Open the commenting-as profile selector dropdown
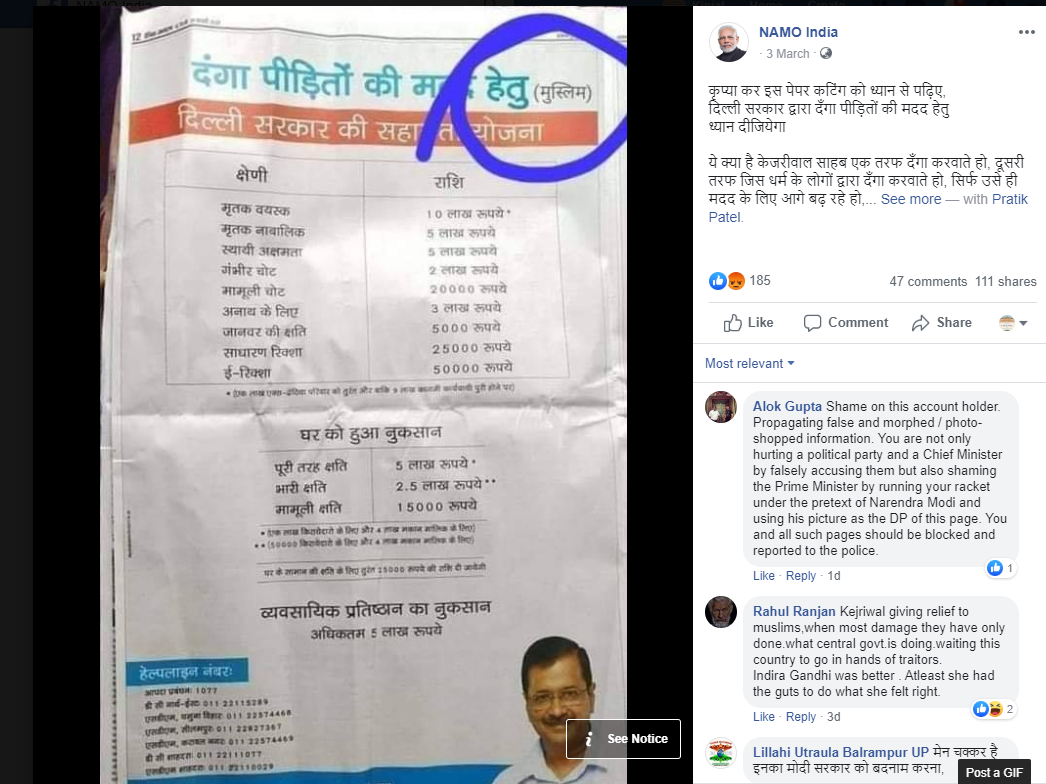Image resolution: width=1046 pixels, height=784 pixels. pos(1013,323)
